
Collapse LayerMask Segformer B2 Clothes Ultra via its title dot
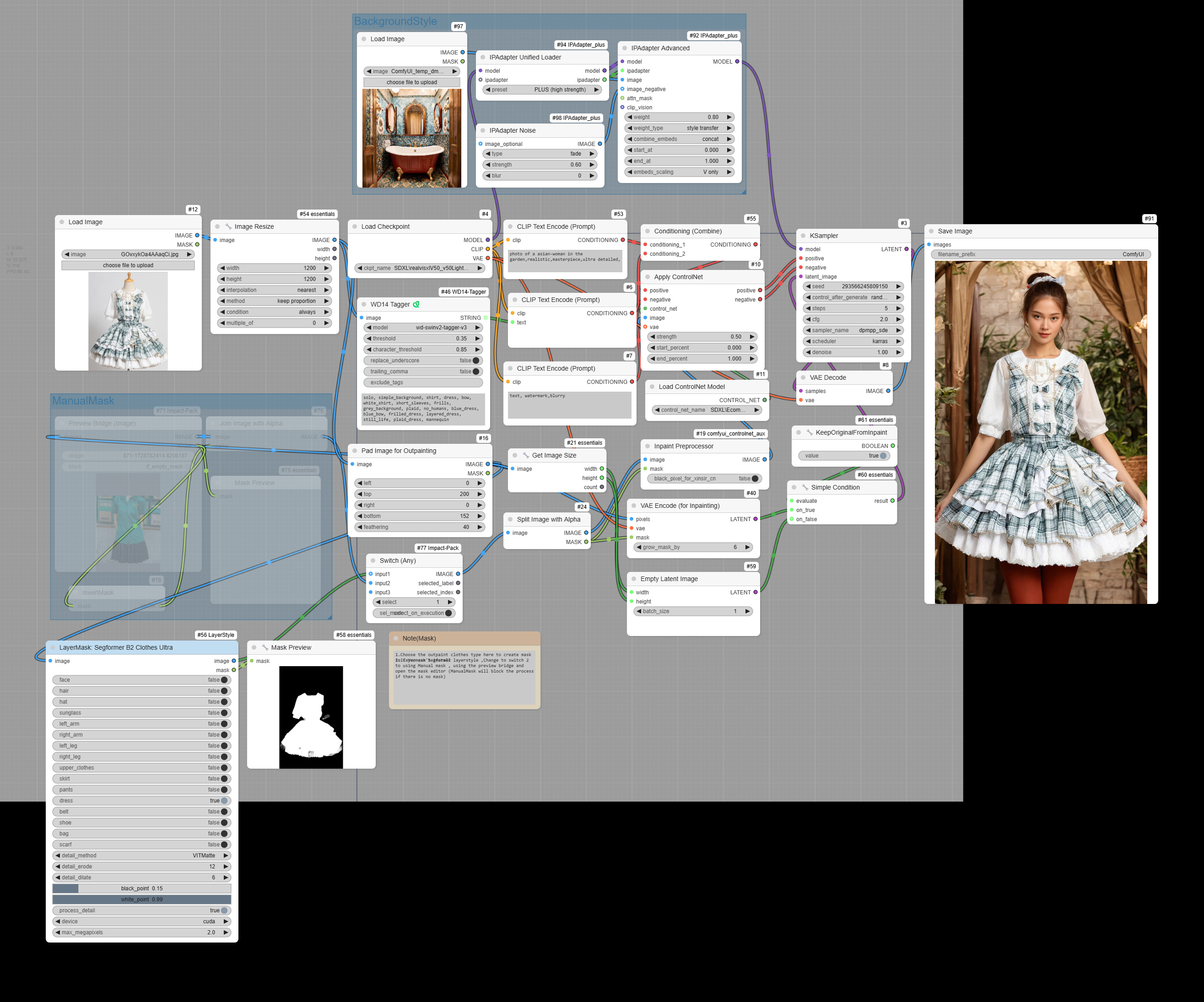click(x=53, y=648)
